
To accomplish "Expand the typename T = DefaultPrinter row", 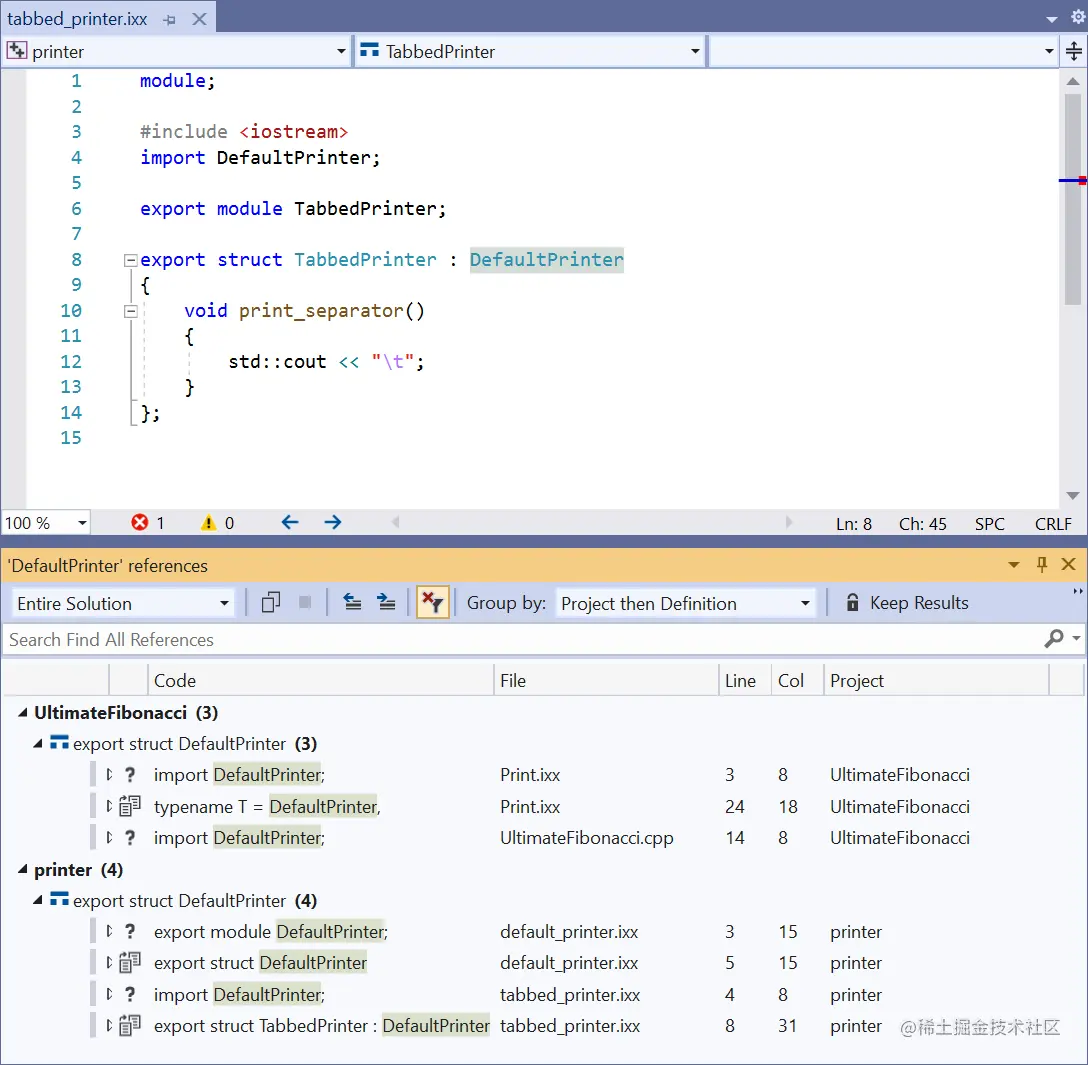I will (x=109, y=806).
